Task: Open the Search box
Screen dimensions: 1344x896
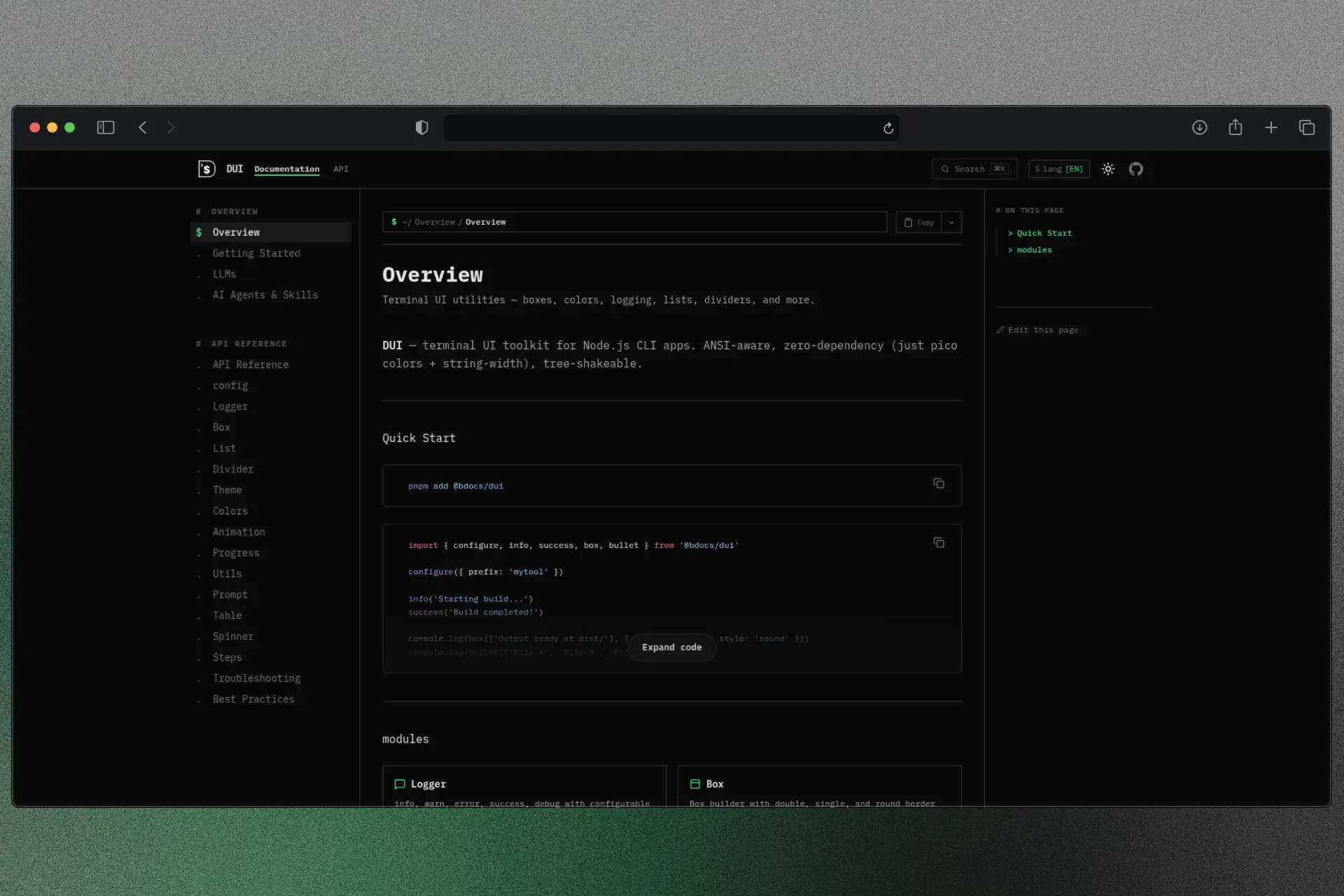Action: 974,169
